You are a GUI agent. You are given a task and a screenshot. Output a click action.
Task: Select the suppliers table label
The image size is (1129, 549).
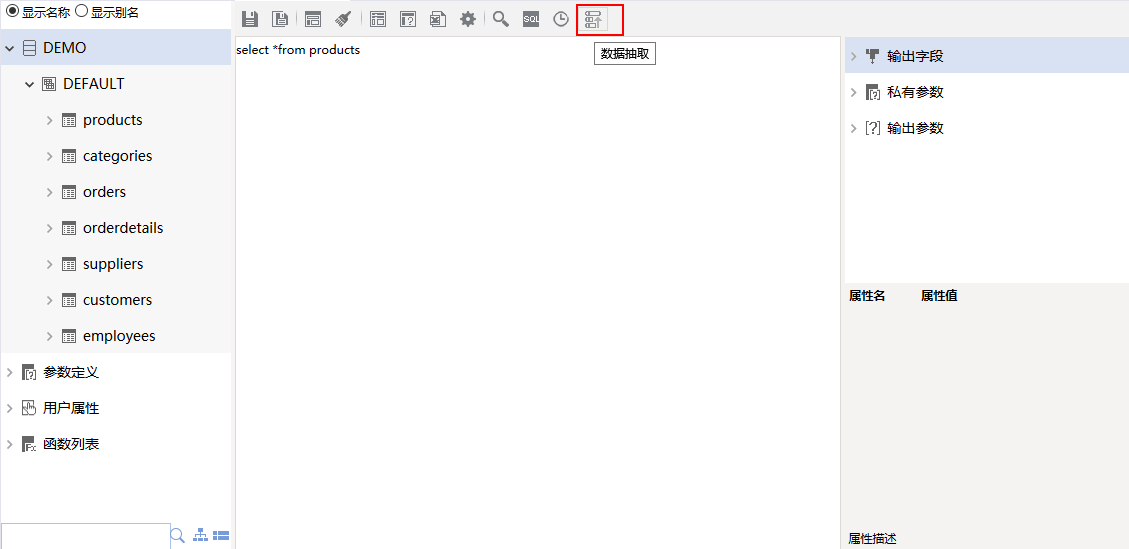113,264
